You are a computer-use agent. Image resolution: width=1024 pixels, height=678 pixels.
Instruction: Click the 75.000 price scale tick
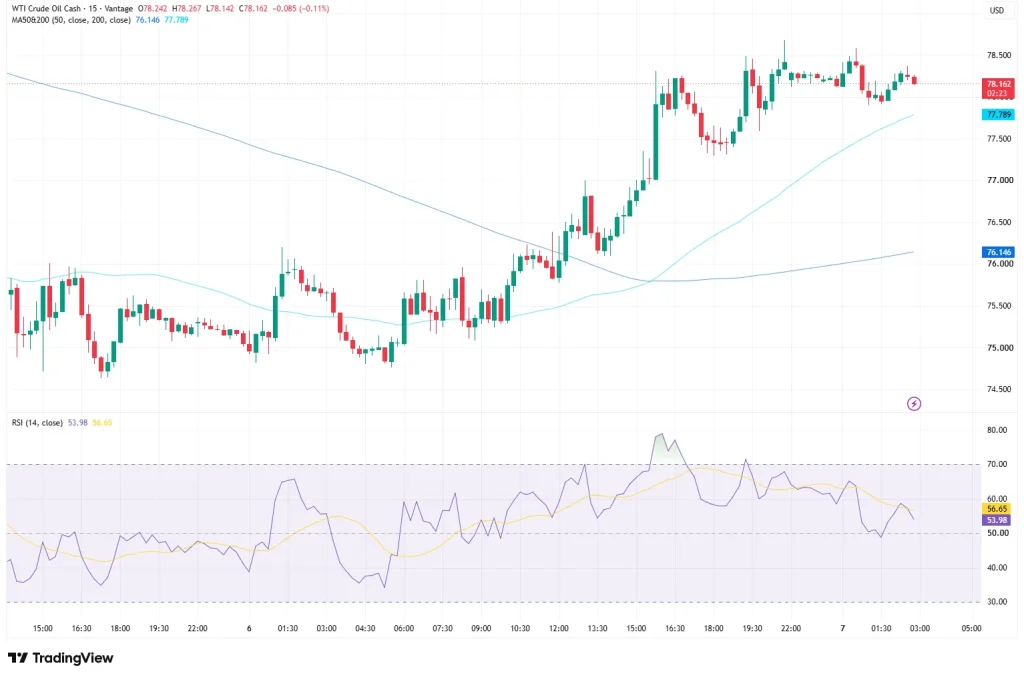[x=1000, y=347]
